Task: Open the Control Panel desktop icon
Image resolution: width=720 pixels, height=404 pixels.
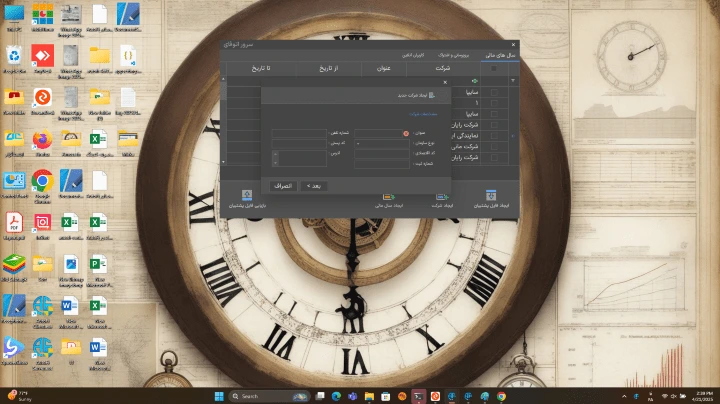Action: pos(14,184)
